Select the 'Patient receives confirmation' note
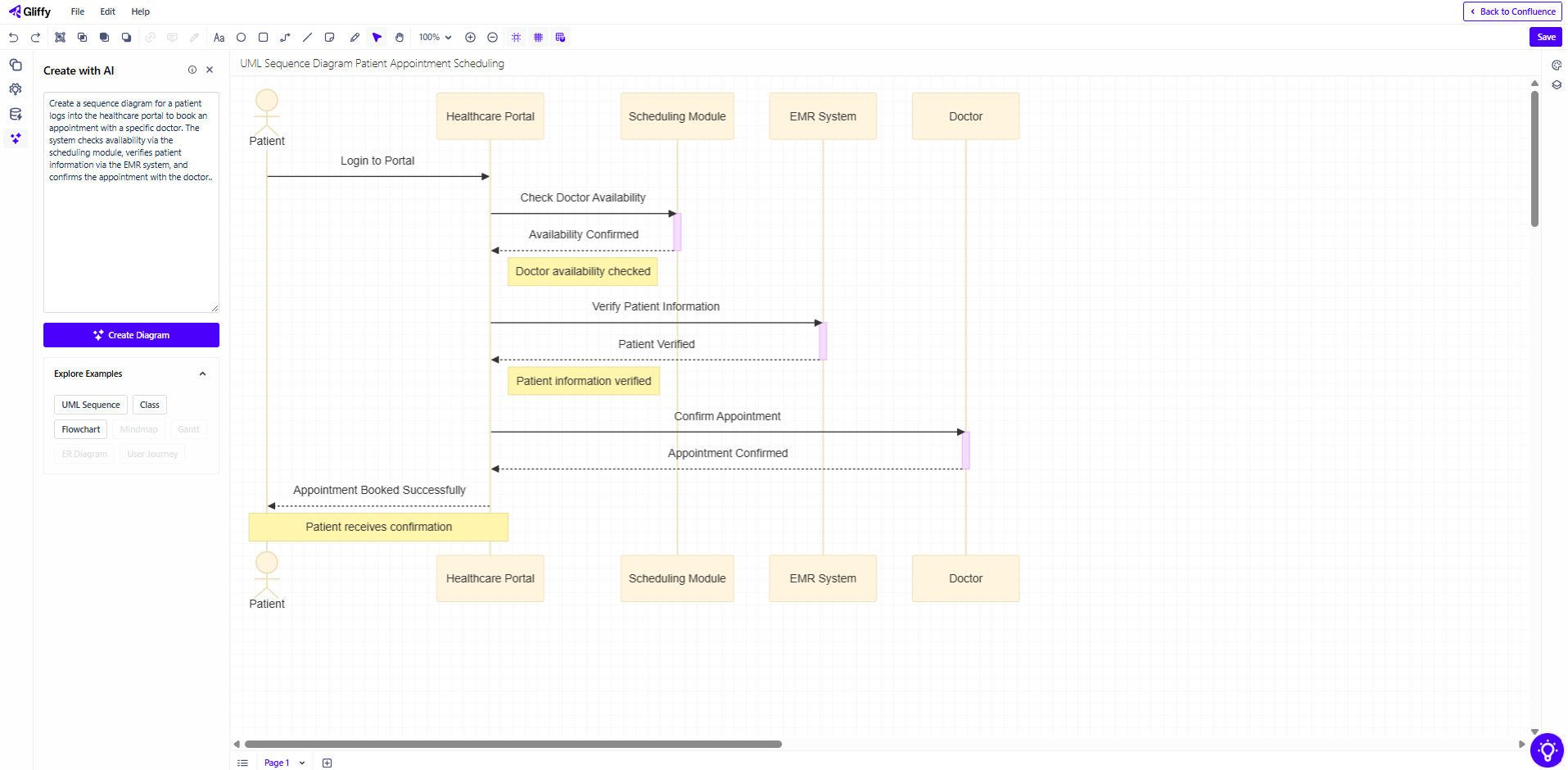 click(378, 527)
